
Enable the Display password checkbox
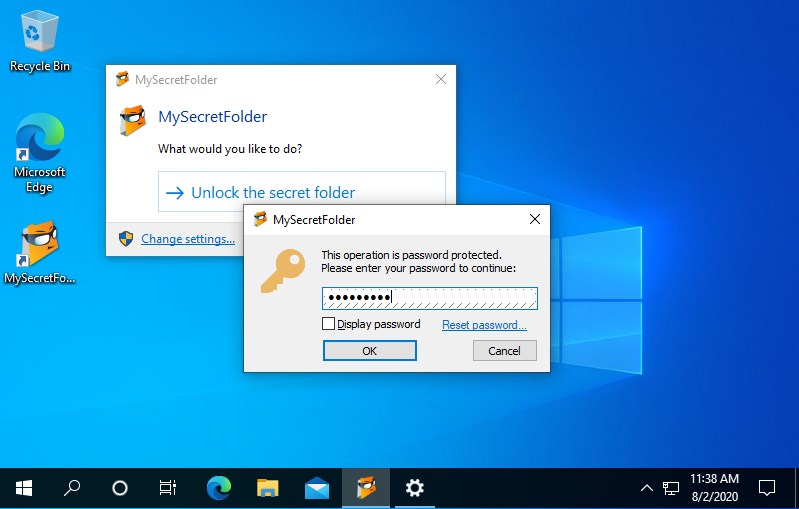coord(329,324)
